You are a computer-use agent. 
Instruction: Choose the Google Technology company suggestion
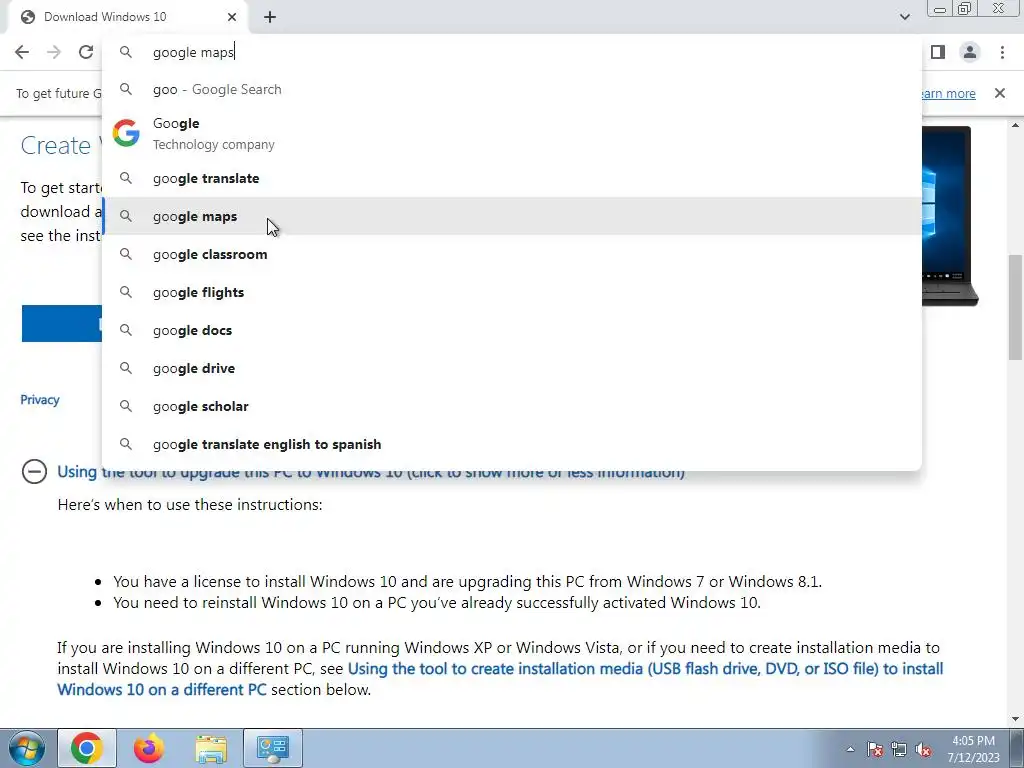pyautogui.click(x=512, y=134)
